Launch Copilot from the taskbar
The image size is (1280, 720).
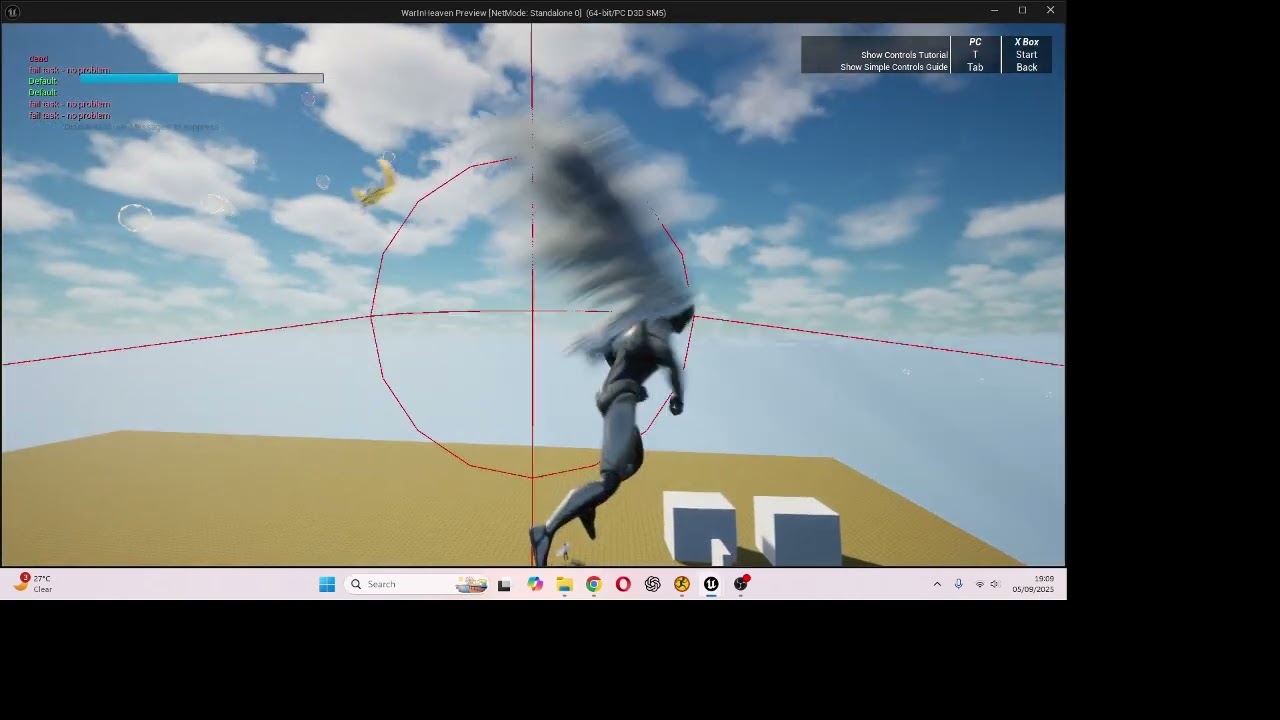(x=535, y=584)
